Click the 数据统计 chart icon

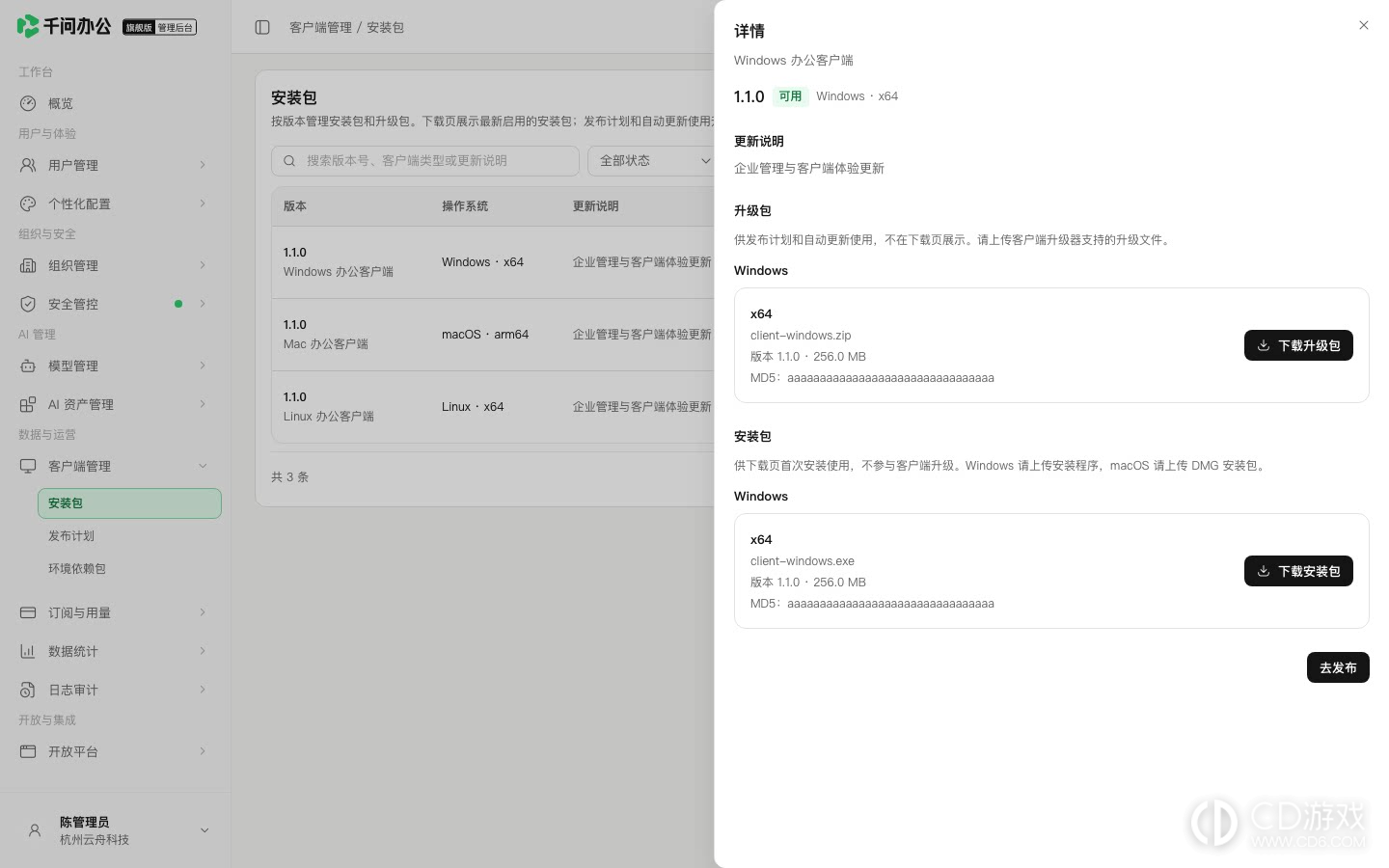pyautogui.click(x=28, y=651)
